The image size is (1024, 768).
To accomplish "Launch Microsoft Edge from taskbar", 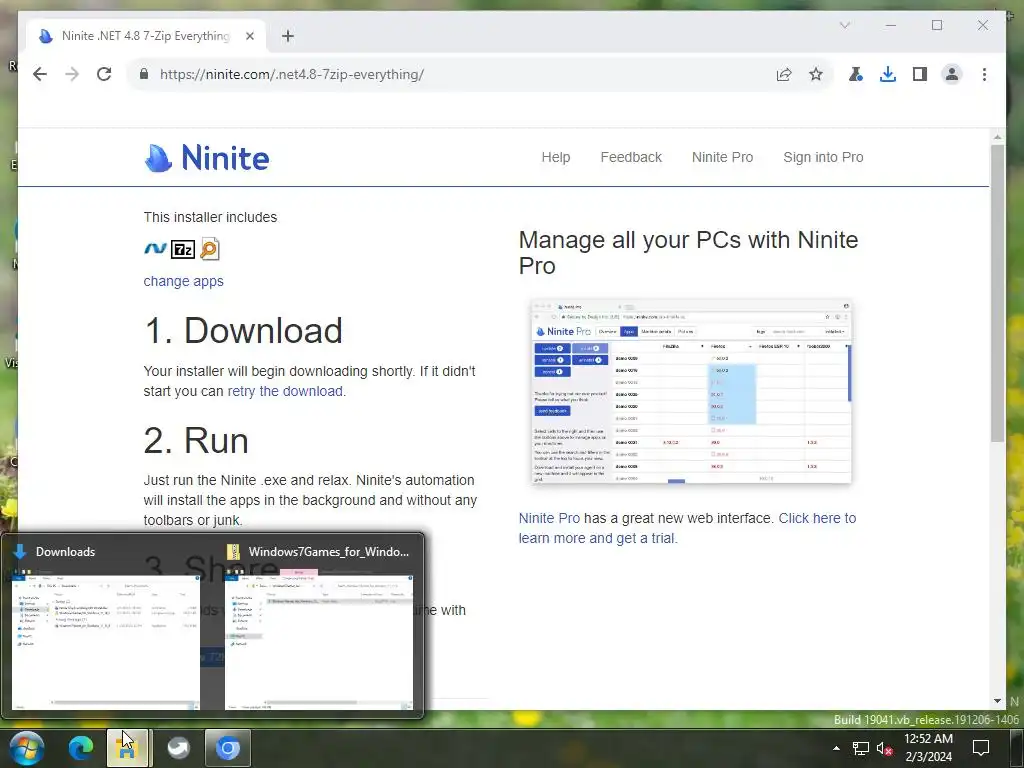I will point(81,748).
